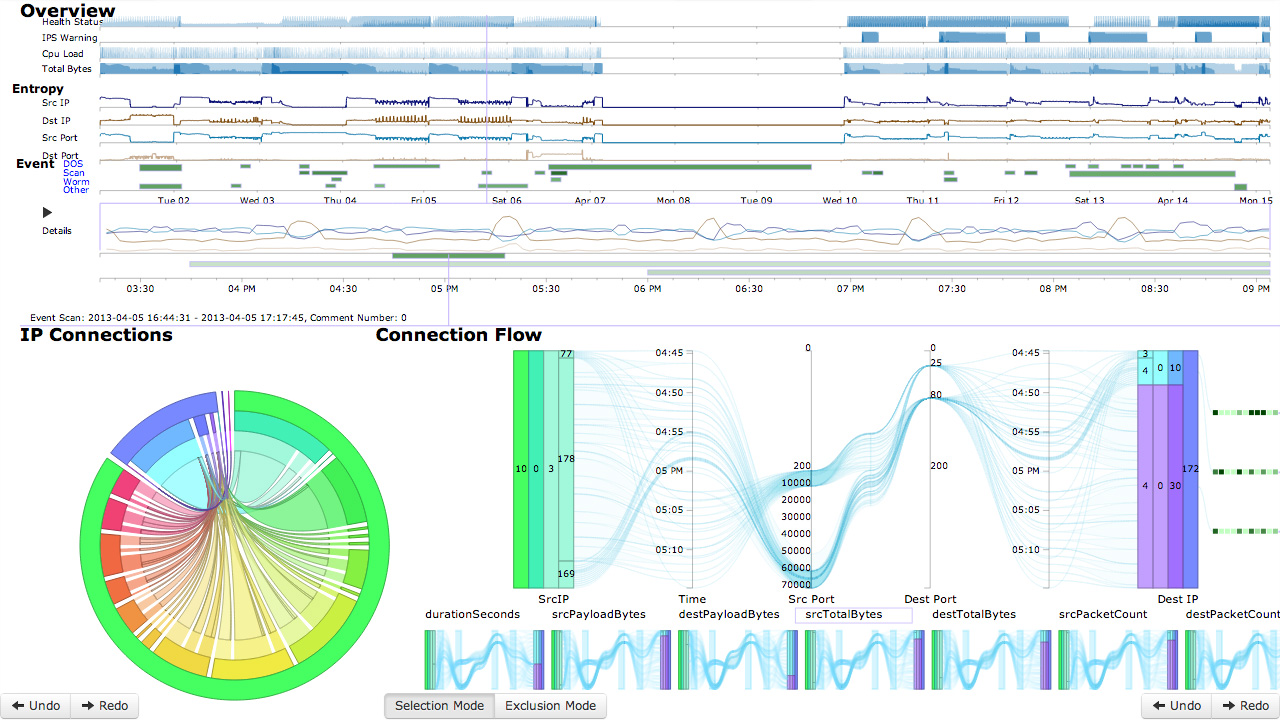Image resolution: width=1280 pixels, height=720 pixels.
Task: Click the srcPayloadBytes label
Action: tap(599, 614)
